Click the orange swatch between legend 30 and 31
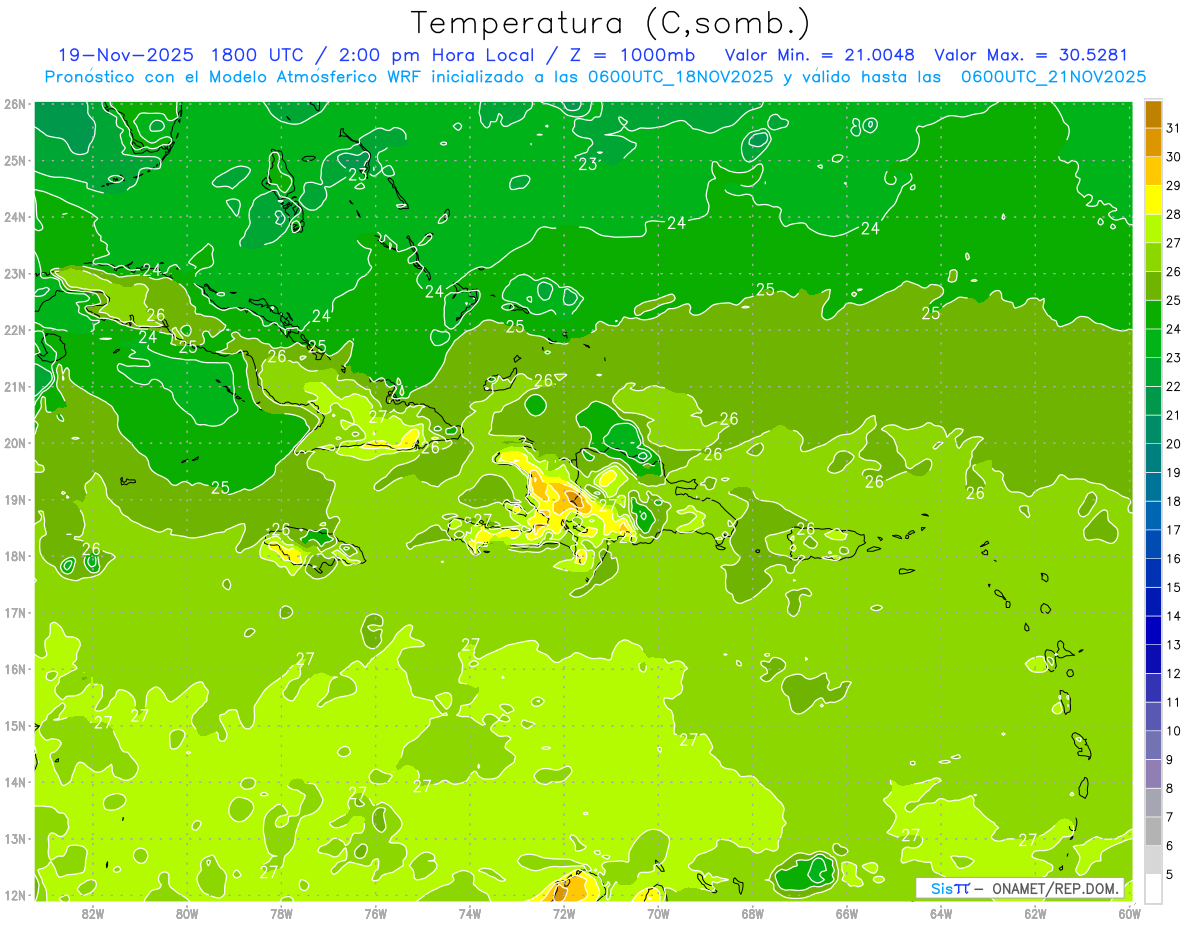 1154,142
